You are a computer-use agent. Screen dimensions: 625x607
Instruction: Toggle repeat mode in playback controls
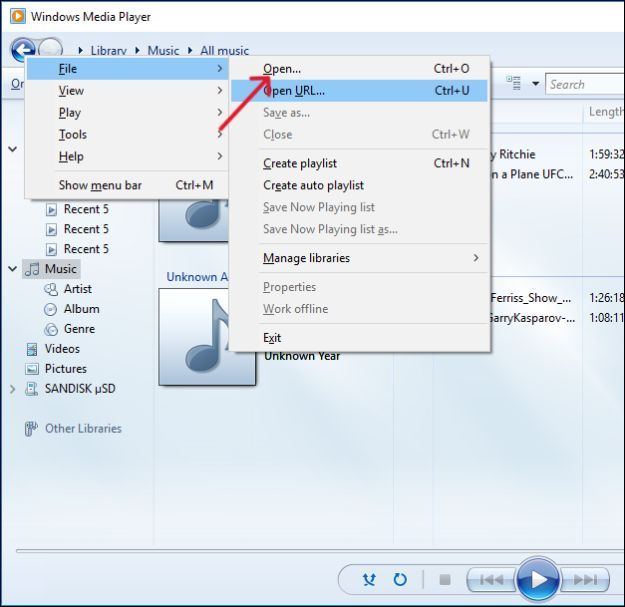[400, 579]
